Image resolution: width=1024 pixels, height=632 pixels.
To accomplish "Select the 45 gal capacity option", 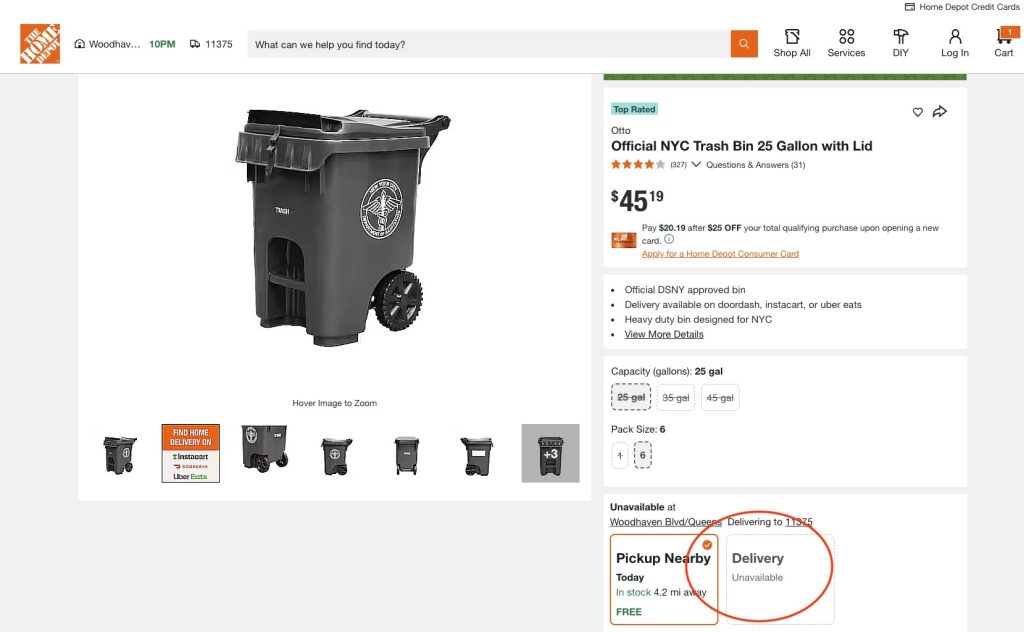I will [x=720, y=398].
